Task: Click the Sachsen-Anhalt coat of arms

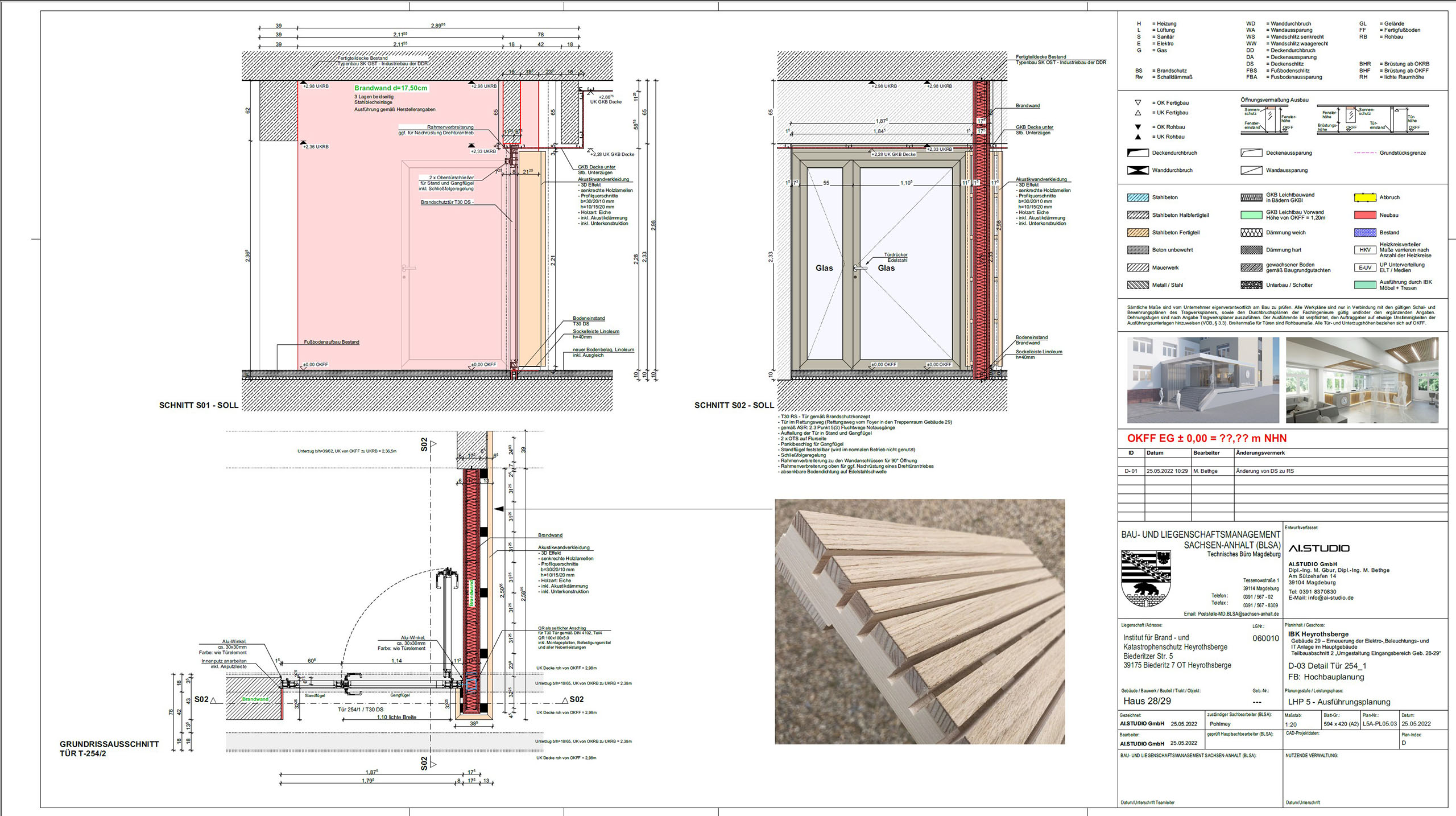Action: (x=1145, y=578)
